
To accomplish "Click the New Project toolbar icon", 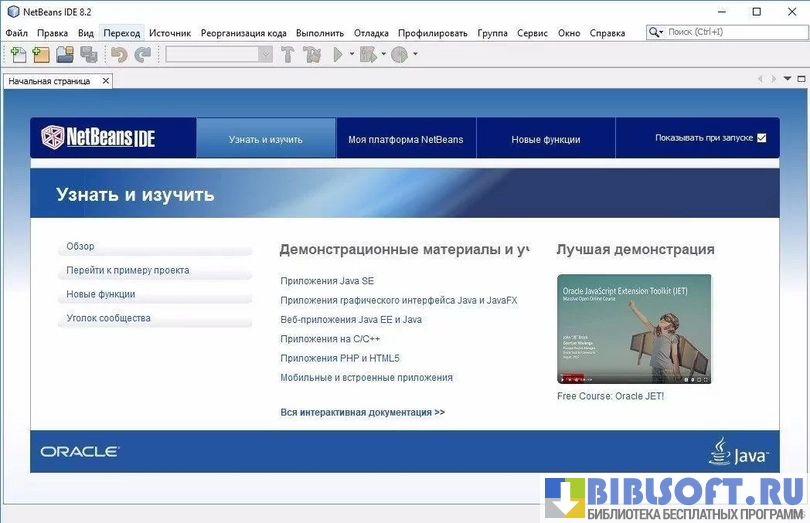I will (41, 55).
